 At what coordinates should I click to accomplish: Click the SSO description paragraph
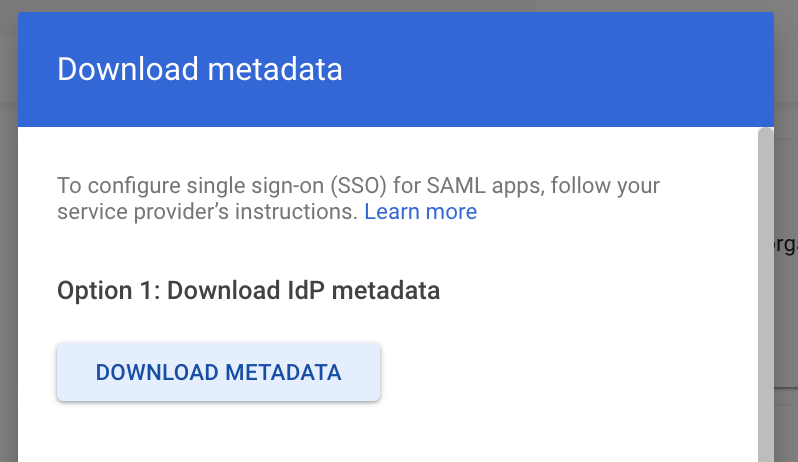(300, 199)
